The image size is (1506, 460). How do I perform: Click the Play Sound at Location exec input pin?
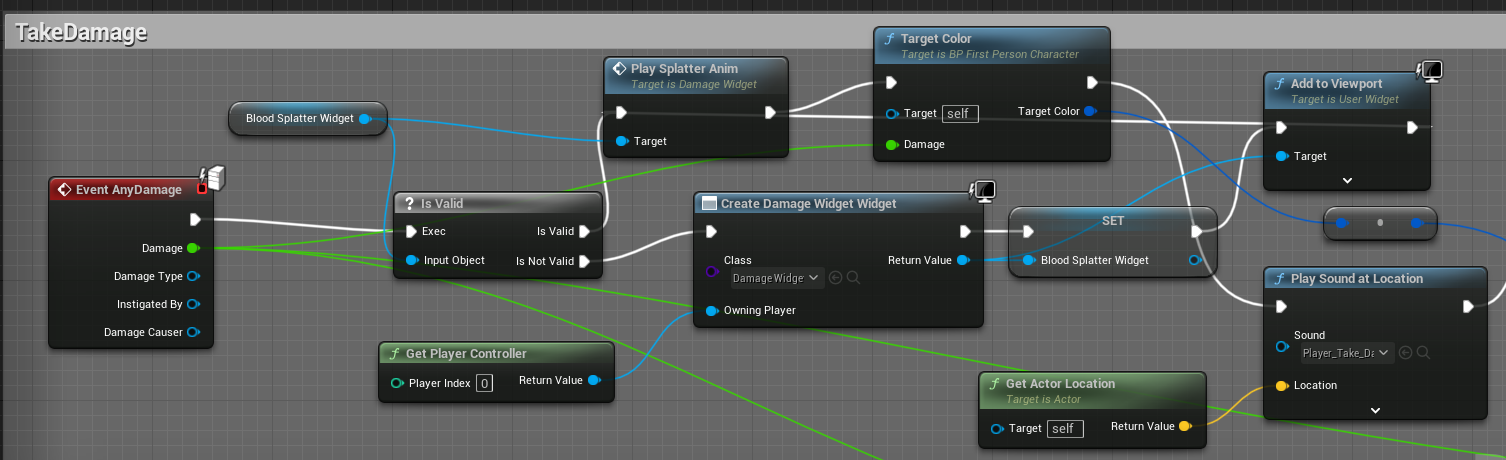point(1281,307)
